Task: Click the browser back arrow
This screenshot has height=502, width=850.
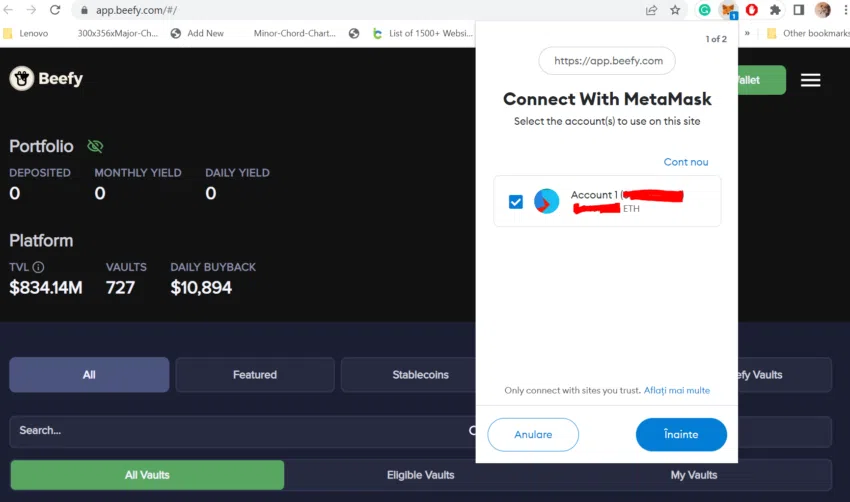Action: (x=8, y=10)
